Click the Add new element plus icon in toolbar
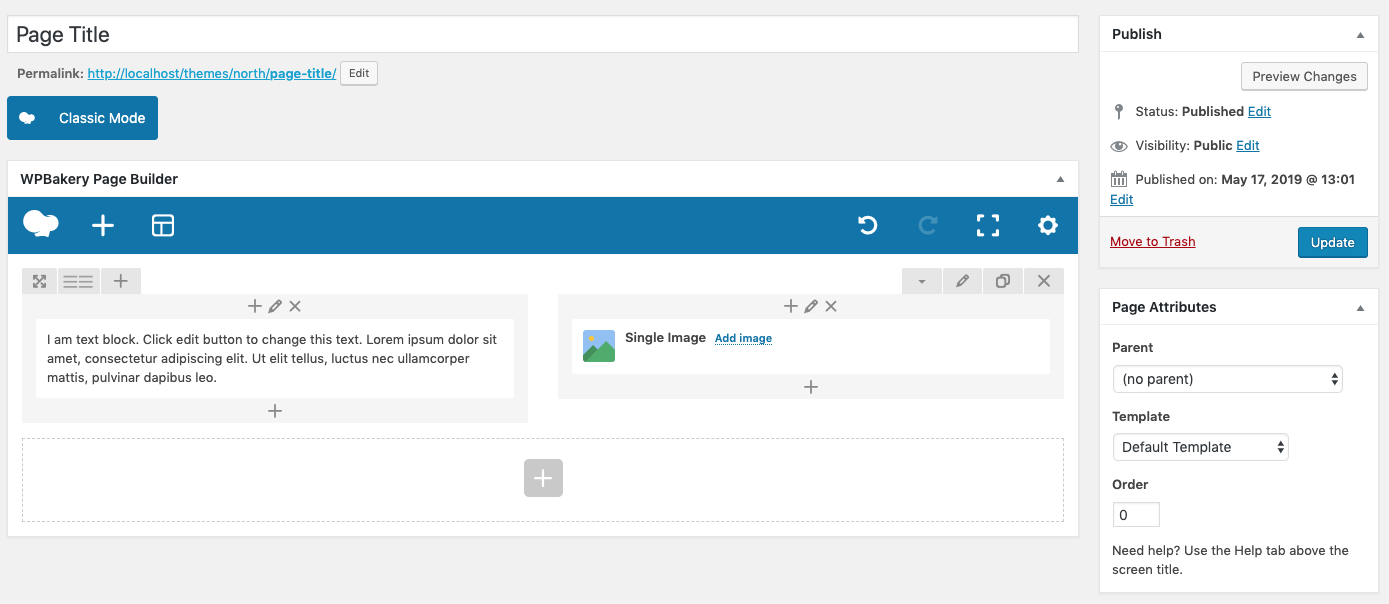 coord(103,226)
